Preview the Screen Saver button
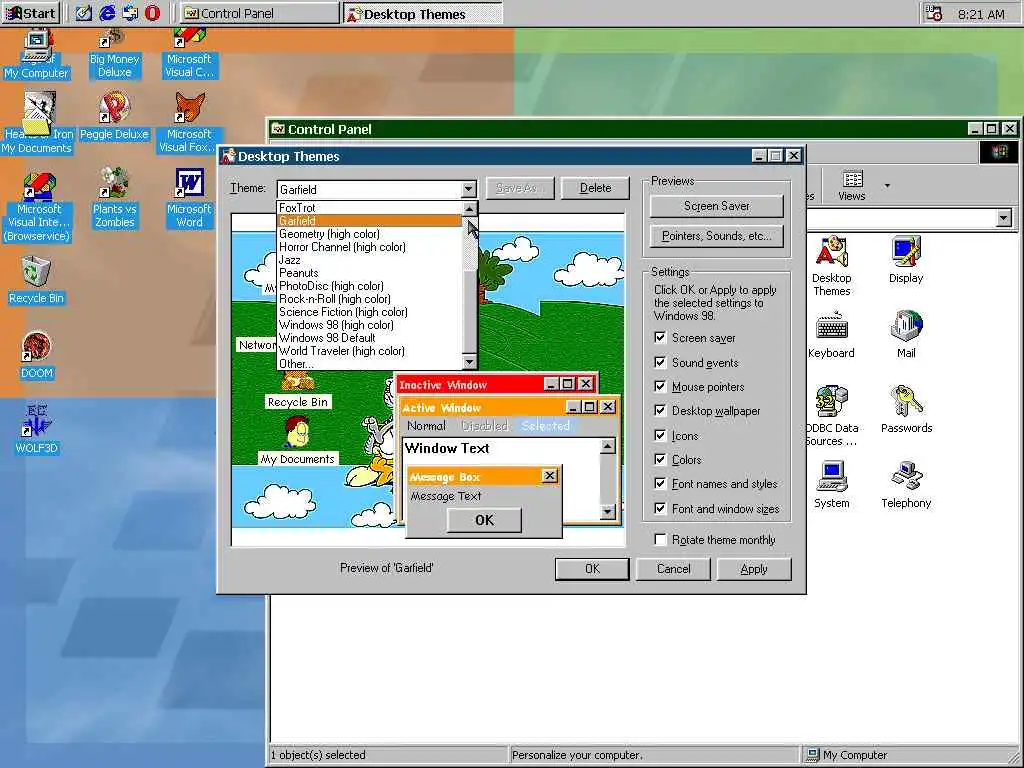 [x=716, y=206]
